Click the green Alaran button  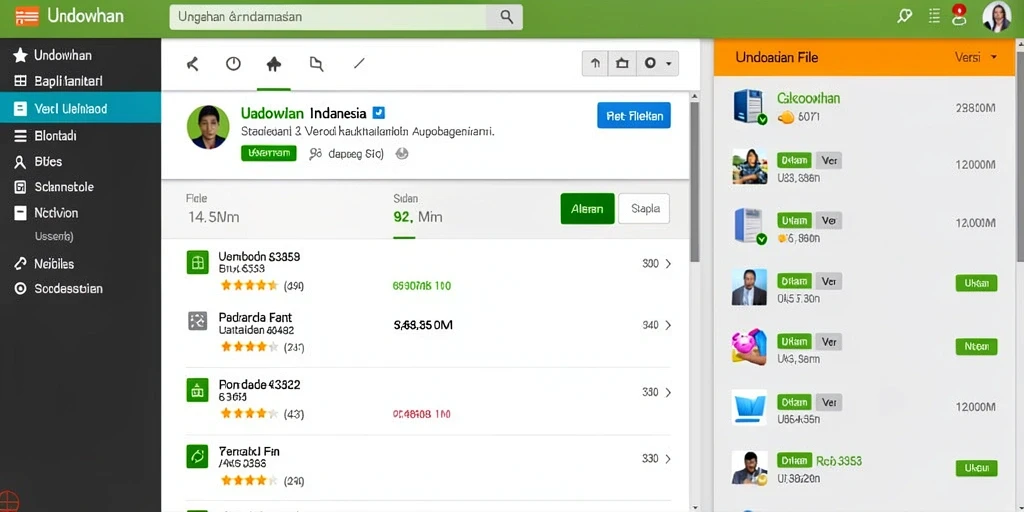click(587, 209)
